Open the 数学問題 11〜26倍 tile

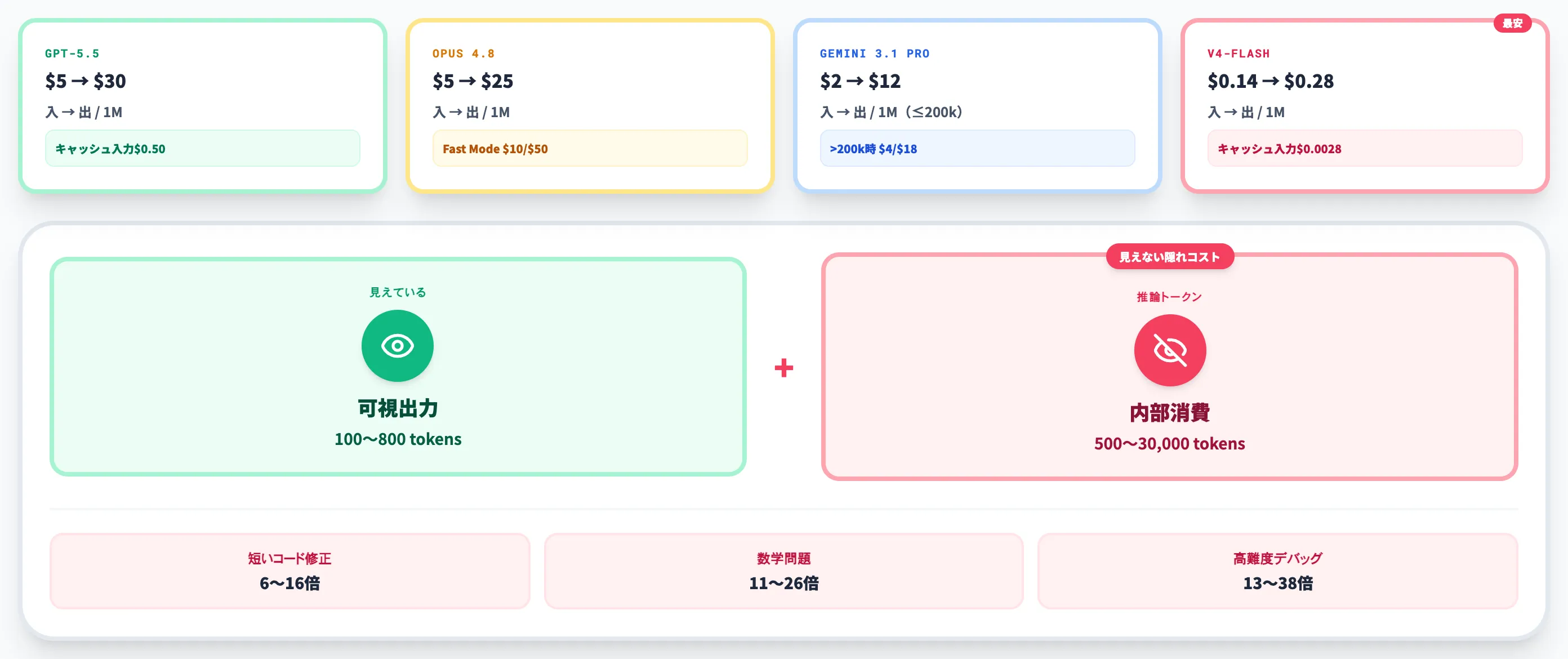(x=783, y=571)
